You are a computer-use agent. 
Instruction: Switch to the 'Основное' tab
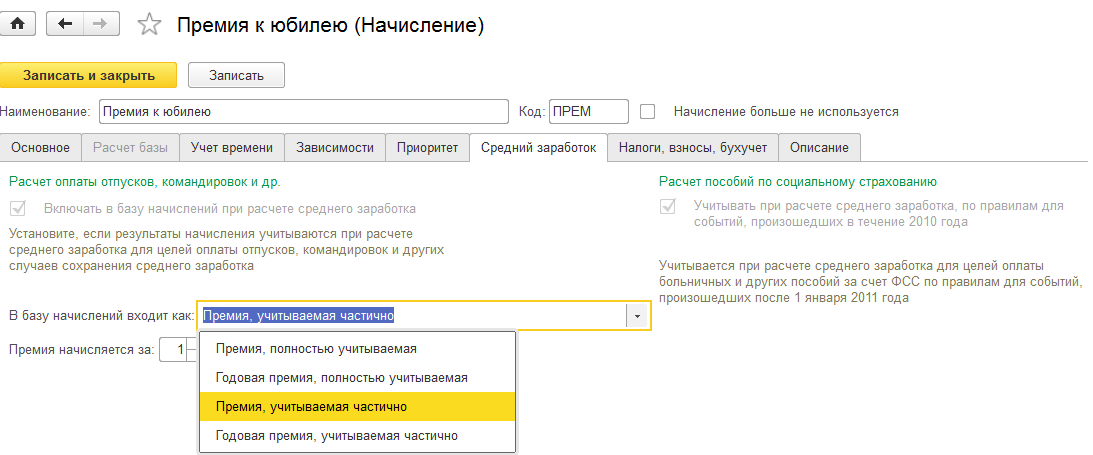click(41, 148)
